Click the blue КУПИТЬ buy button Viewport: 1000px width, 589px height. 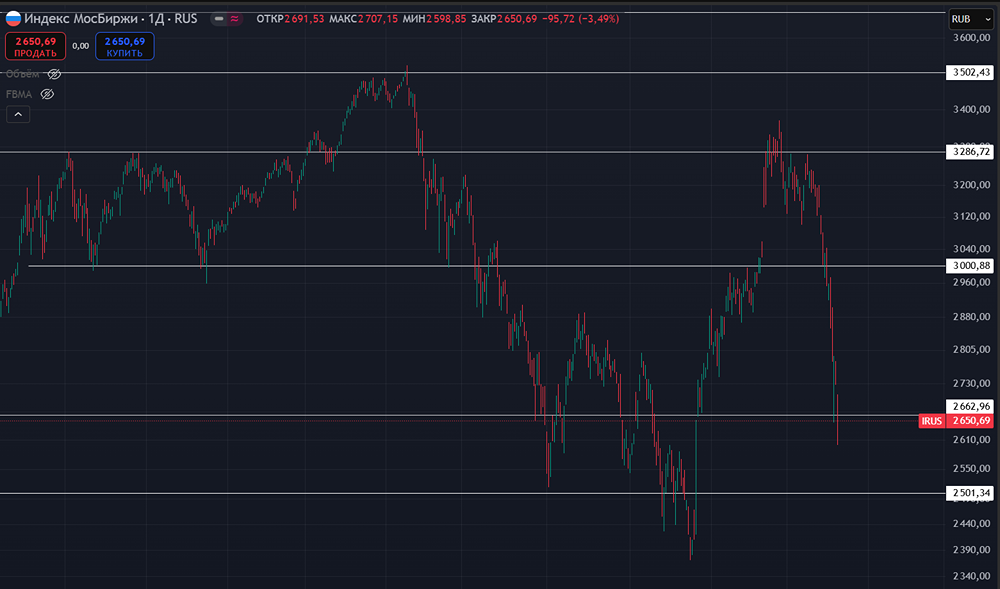[x=124, y=47]
